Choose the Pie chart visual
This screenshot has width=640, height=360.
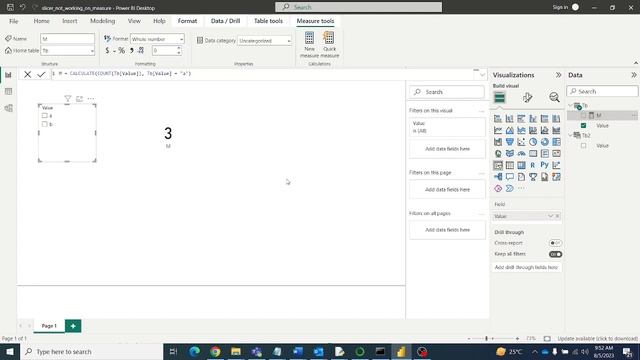533,142
